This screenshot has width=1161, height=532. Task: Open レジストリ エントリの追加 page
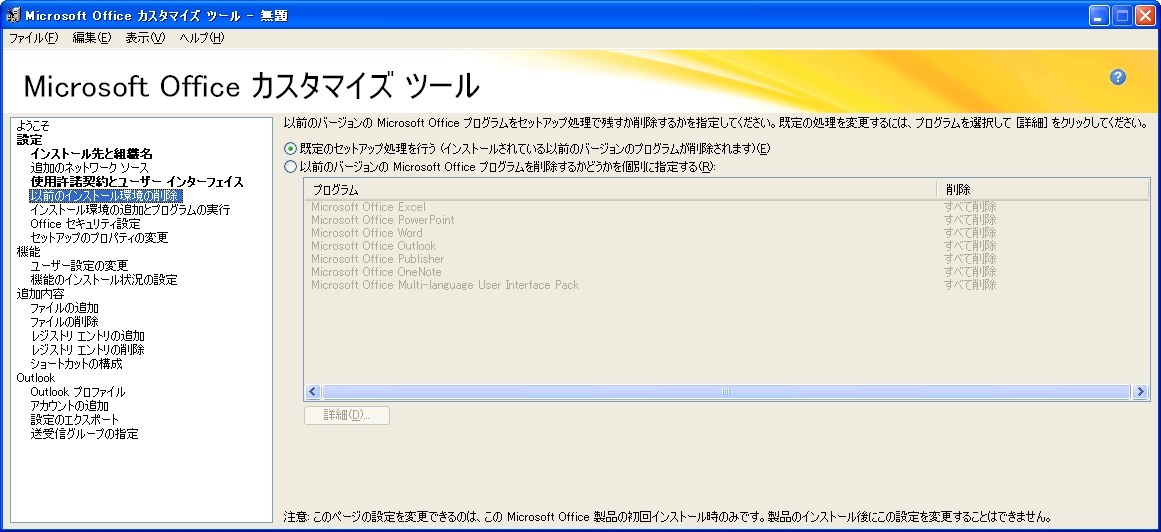point(87,336)
